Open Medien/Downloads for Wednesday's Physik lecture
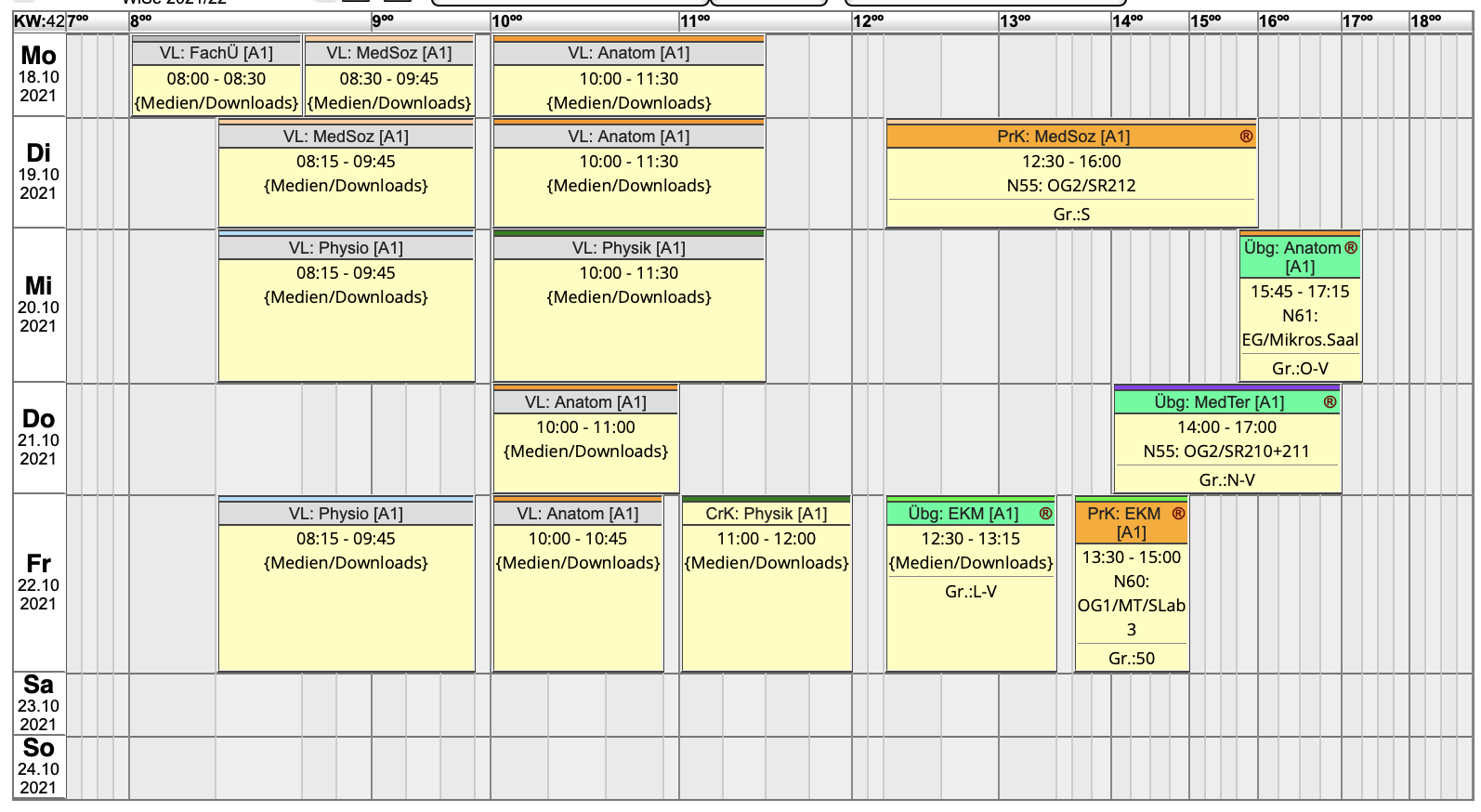The image size is (1481, 812). 629,297
